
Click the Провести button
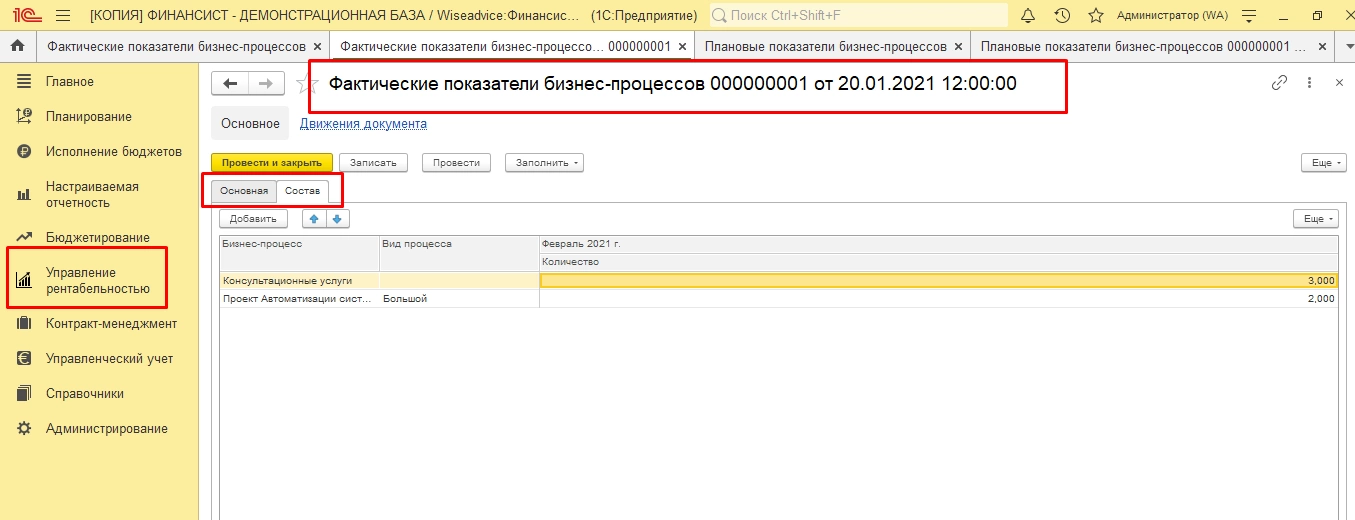456,162
